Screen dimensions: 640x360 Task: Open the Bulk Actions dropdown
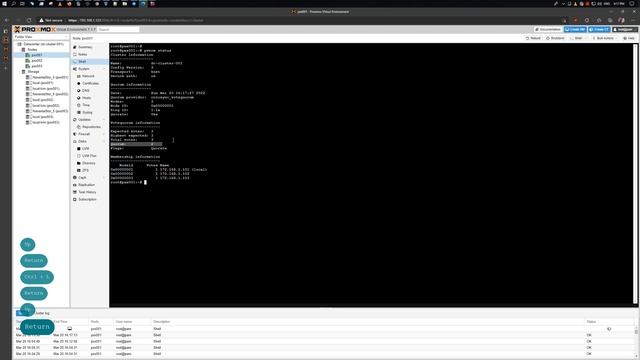click(x=605, y=38)
